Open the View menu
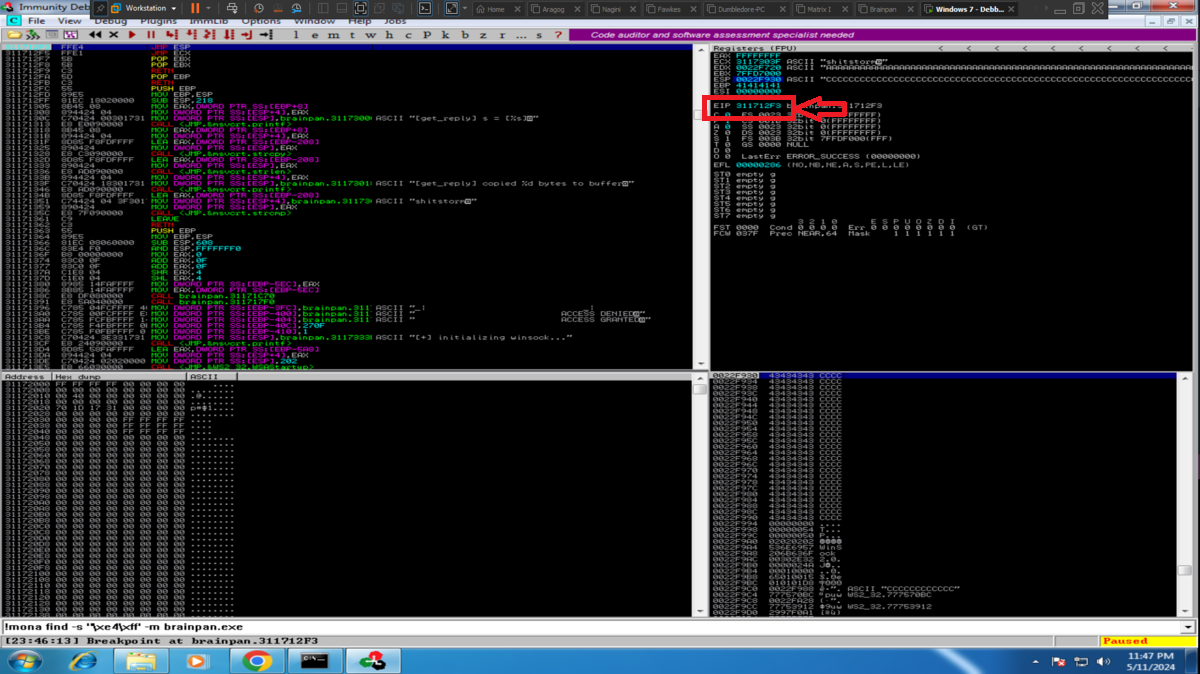The height and width of the screenshot is (674, 1200). pos(70,20)
